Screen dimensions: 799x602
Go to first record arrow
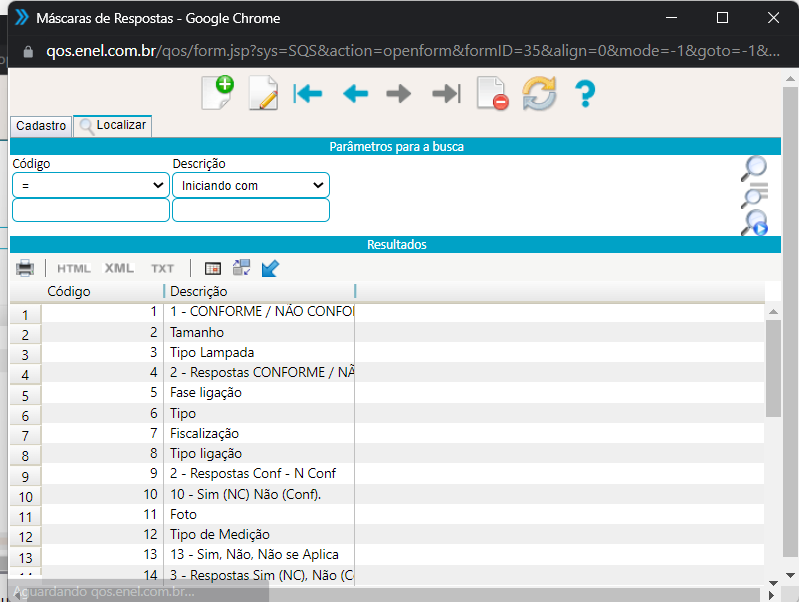308,94
